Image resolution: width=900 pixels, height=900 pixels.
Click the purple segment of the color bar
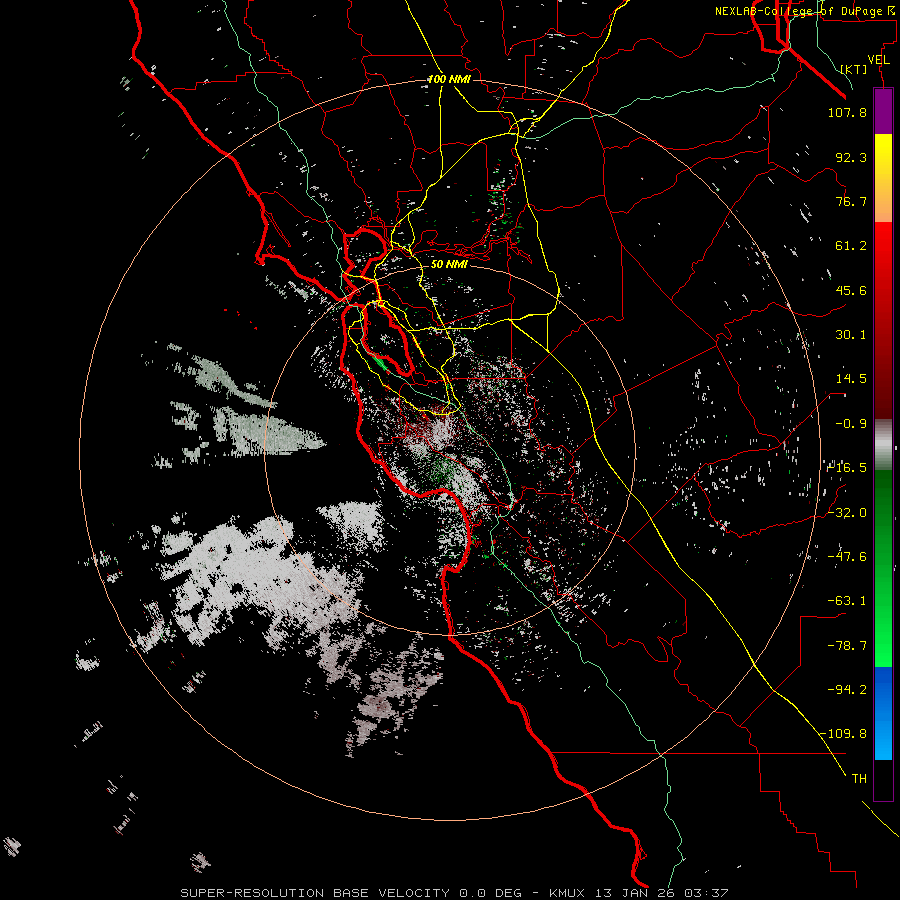883,111
